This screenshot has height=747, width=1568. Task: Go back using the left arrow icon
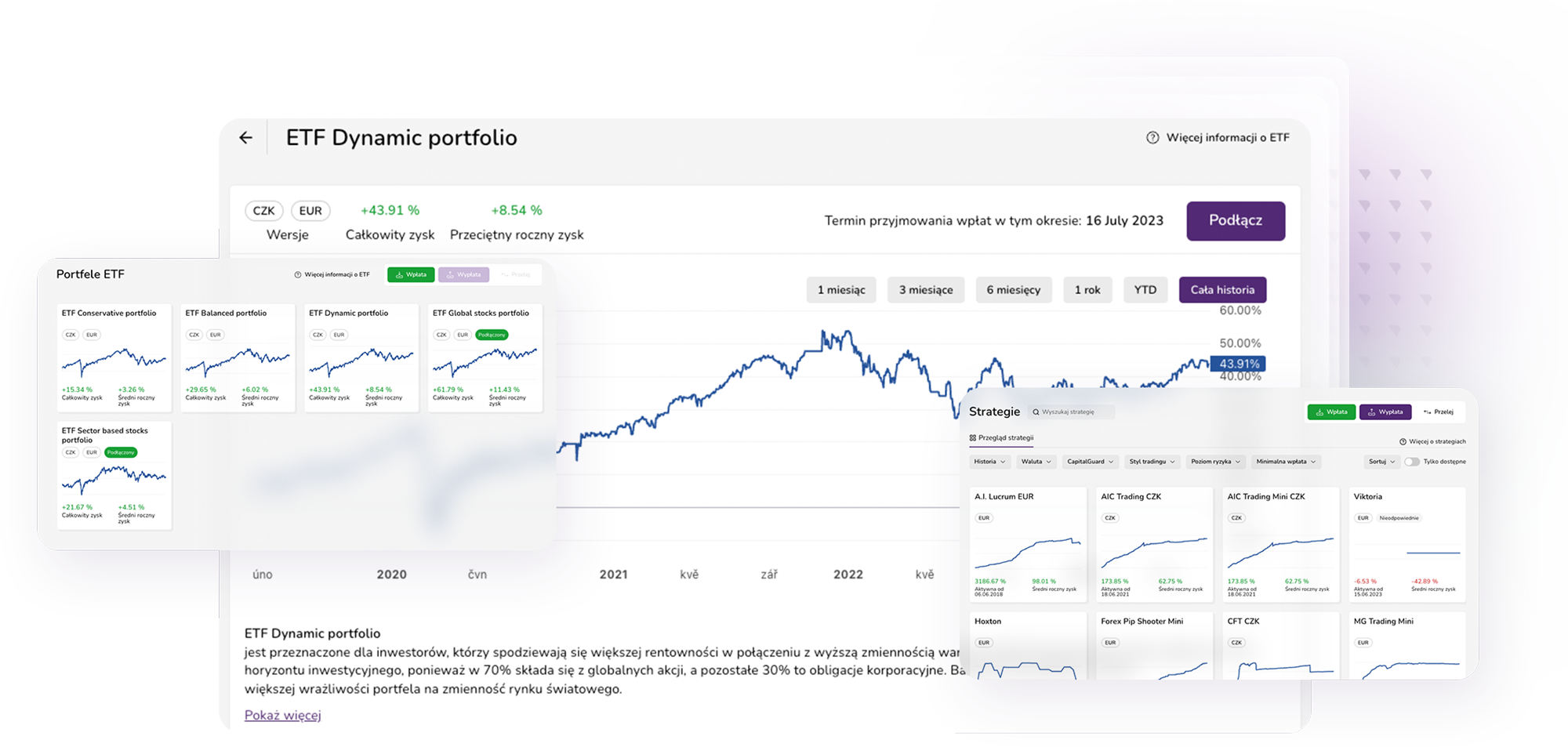pos(246,138)
